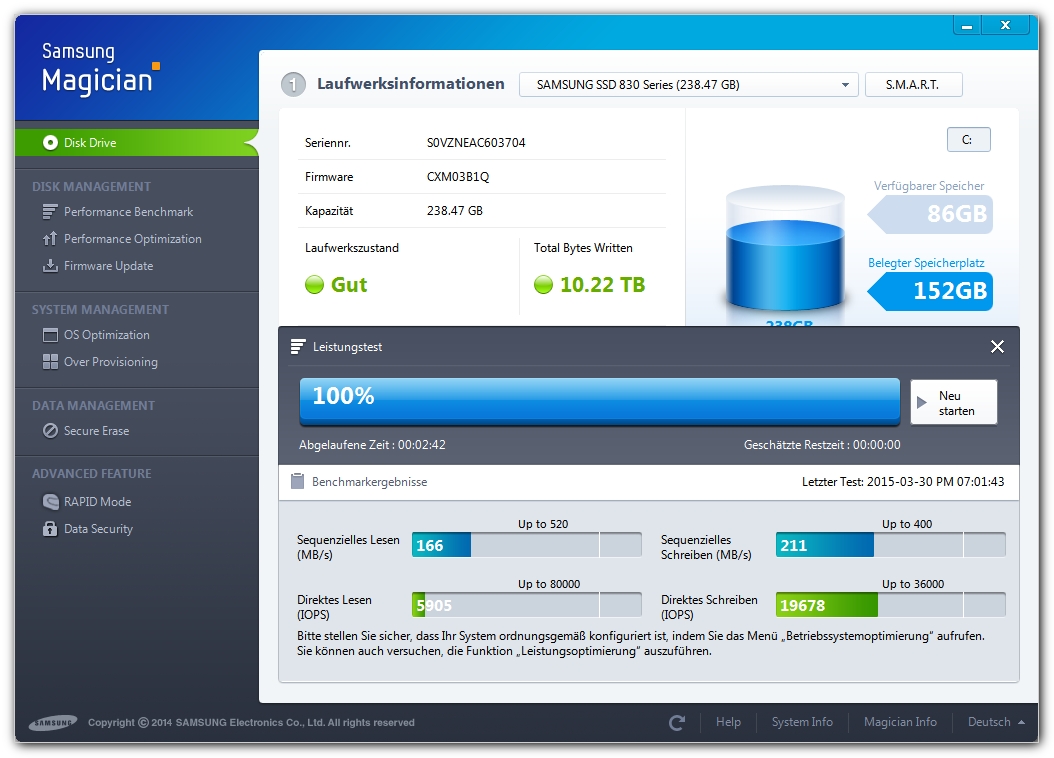The height and width of the screenshot is (758, 1054).
Task: Expand the Deutsch language selector
Action: [x=996, y=722]
